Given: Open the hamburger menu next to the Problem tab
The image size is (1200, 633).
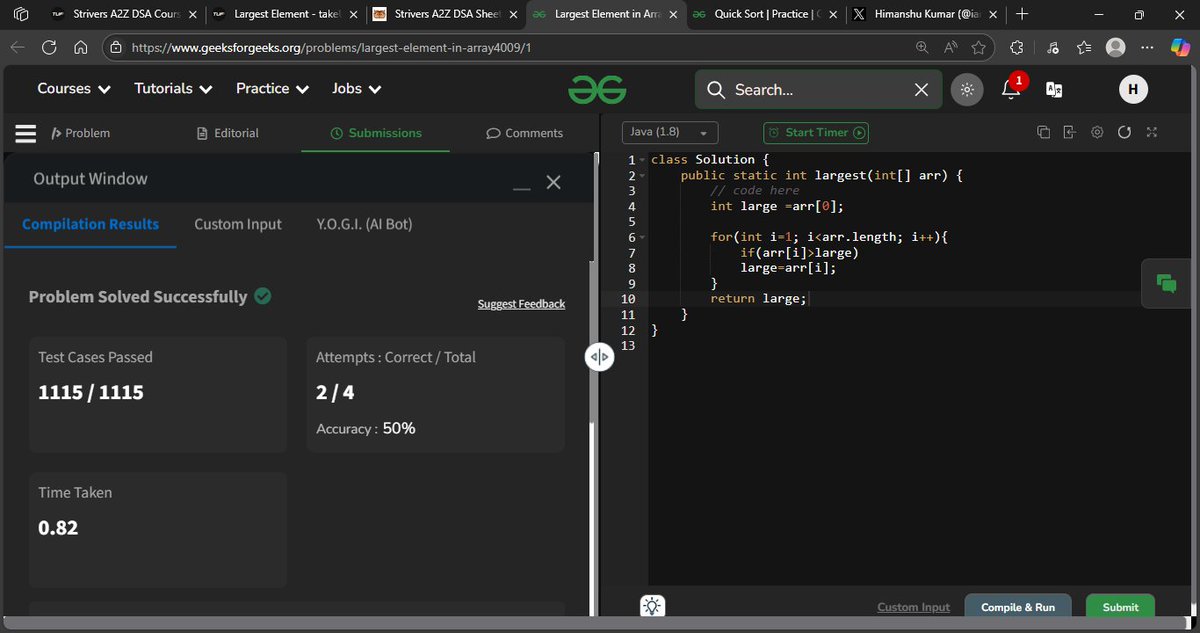Looking at the screenshot, I should coord(26,133).
